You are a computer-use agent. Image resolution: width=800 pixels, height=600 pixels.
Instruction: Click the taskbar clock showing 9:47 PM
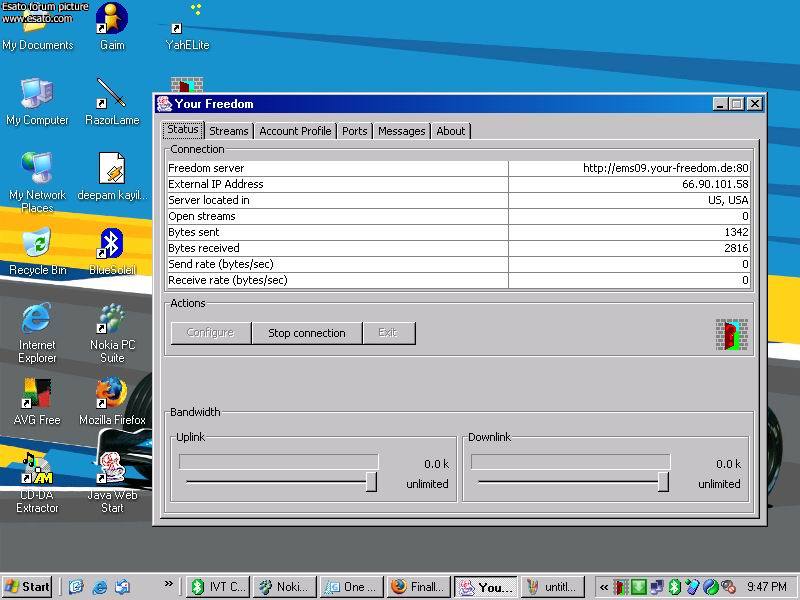[767, 587]
